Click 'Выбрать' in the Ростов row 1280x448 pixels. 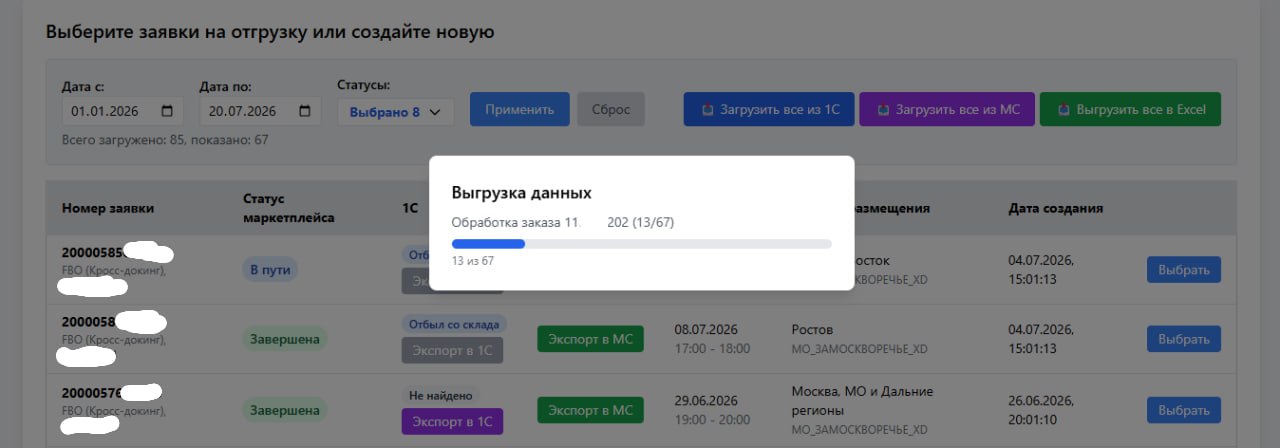(x=1183, y=339)
